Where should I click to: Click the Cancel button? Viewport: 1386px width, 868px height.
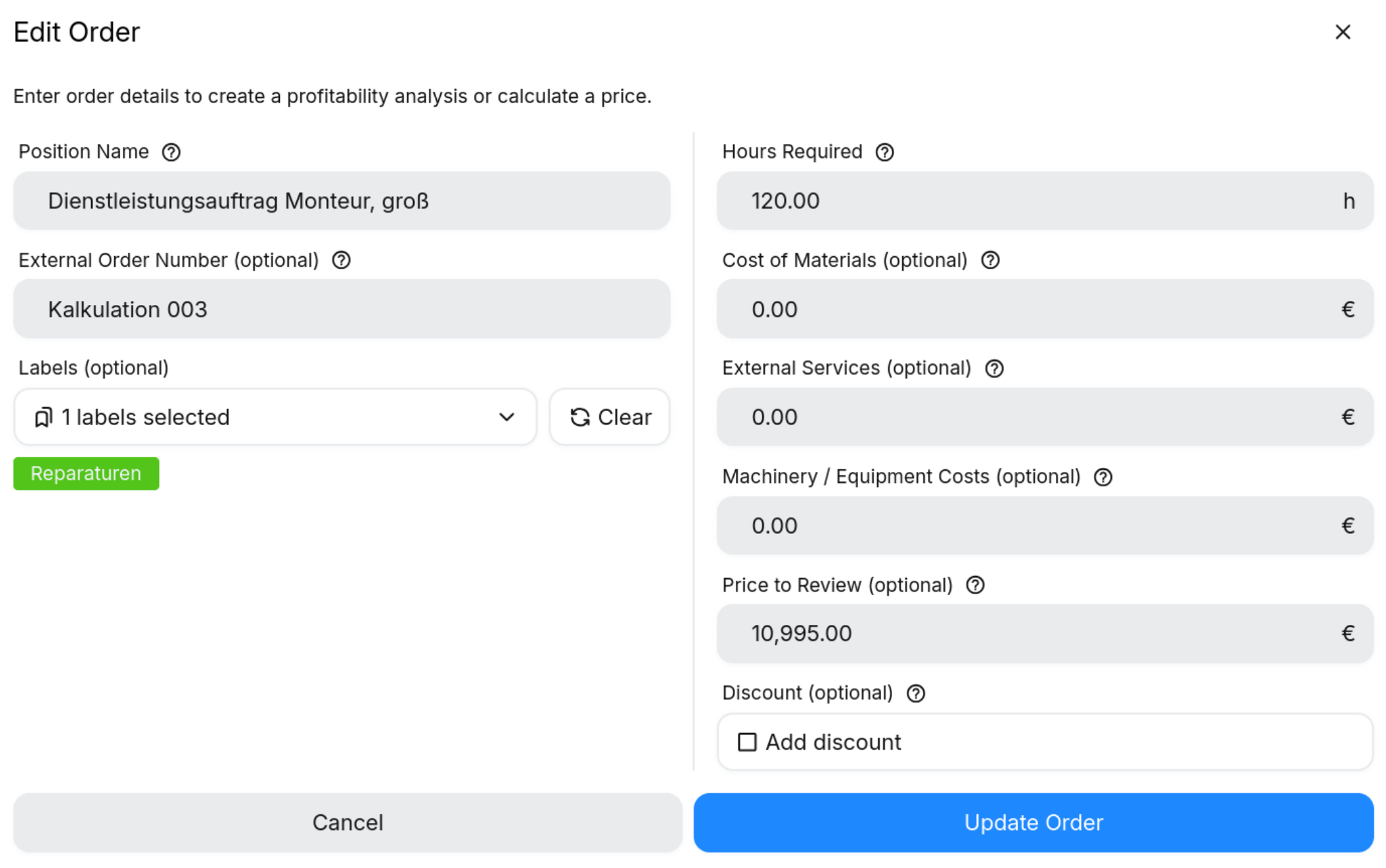click(348, 822)
